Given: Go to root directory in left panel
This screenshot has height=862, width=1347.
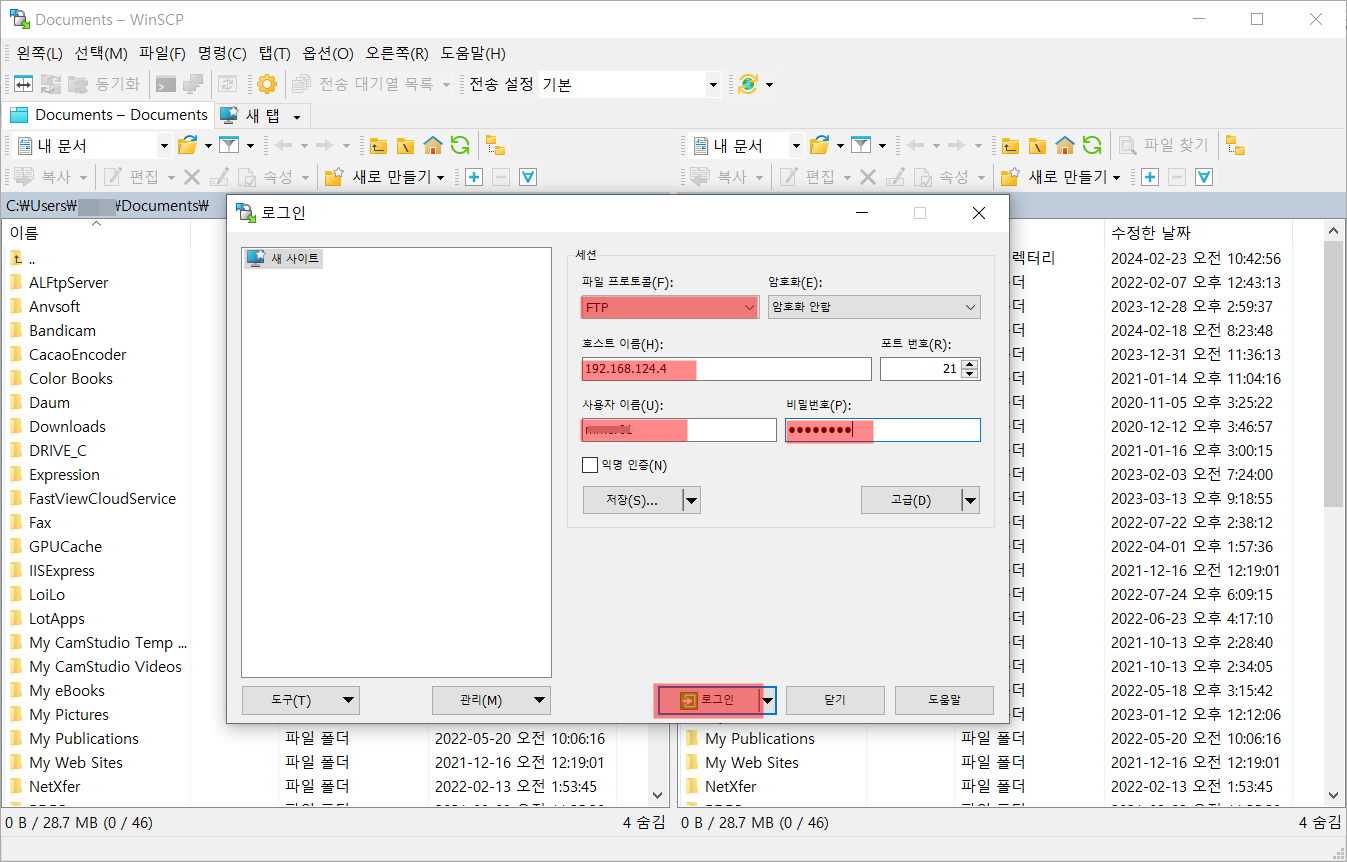Looking at the screenshot, I should pos(405,146).
